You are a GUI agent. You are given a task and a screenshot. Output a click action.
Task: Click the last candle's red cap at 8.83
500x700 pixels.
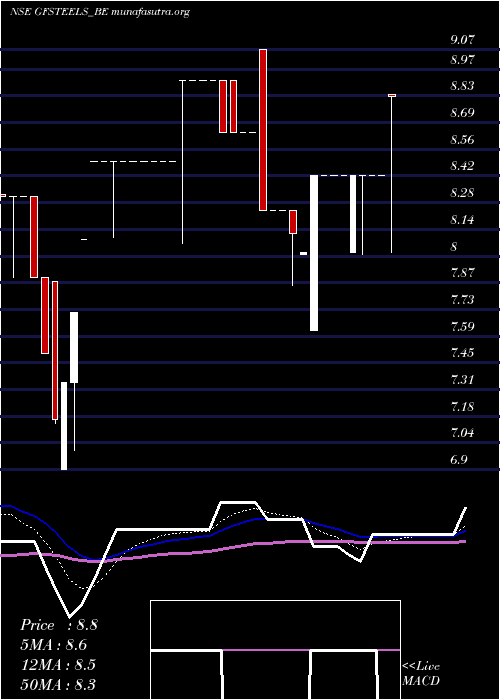point(392,95)
